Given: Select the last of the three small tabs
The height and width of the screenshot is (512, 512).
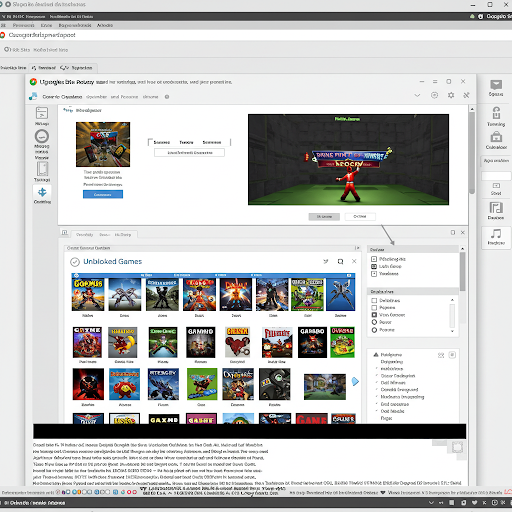Looking at the screenshot, I should [x=212, y=142].
